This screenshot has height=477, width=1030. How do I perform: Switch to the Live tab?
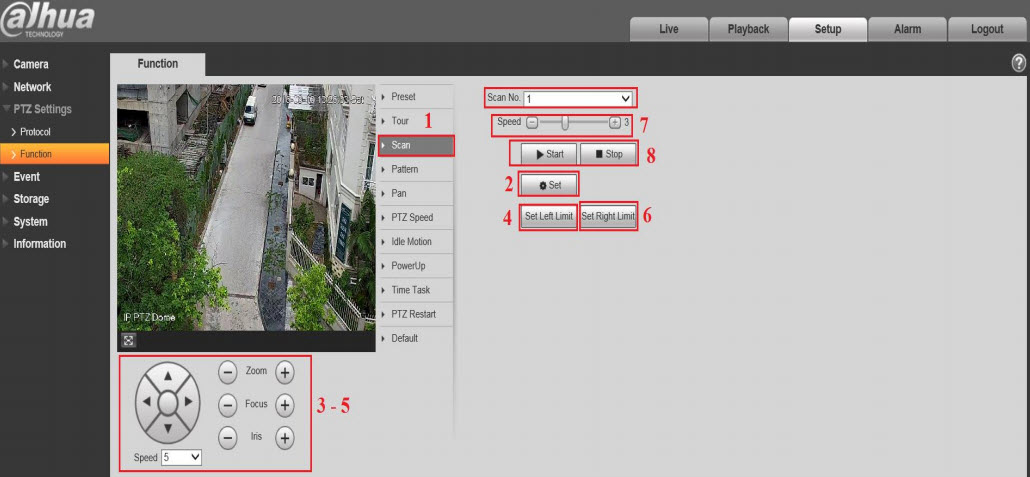668,29
